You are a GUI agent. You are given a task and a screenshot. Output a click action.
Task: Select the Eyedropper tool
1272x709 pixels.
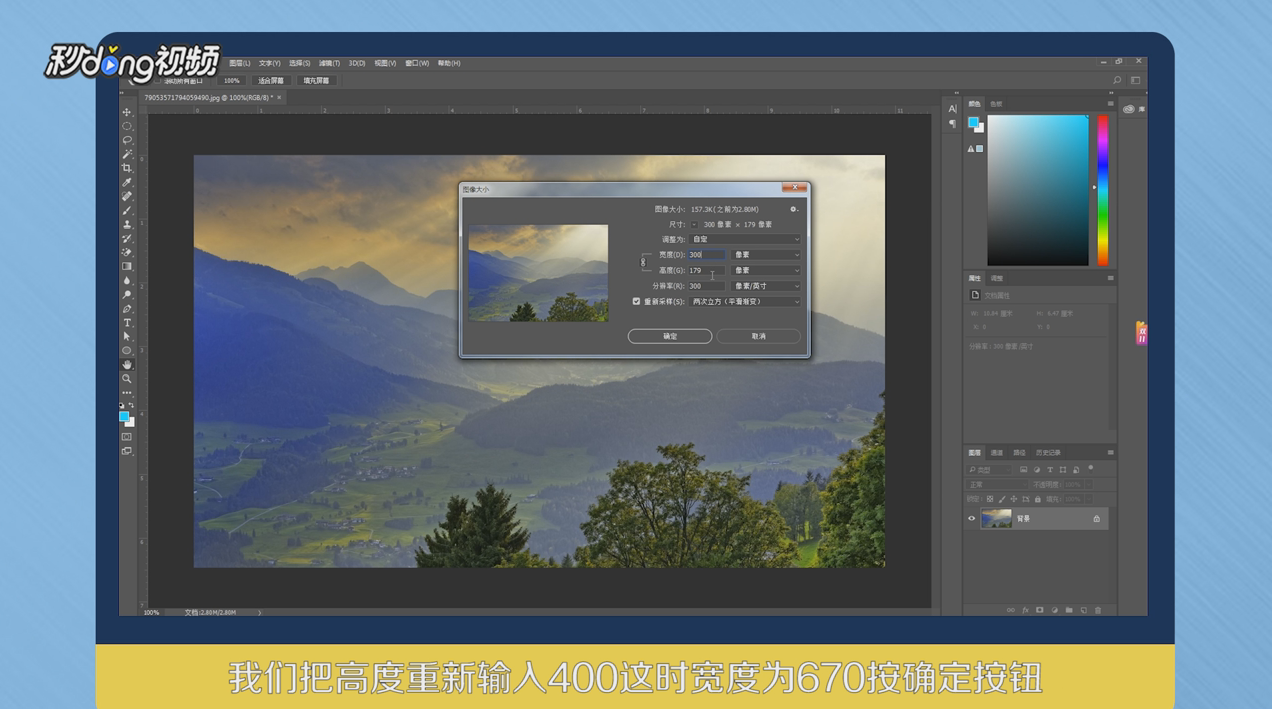tap(127, 182)
